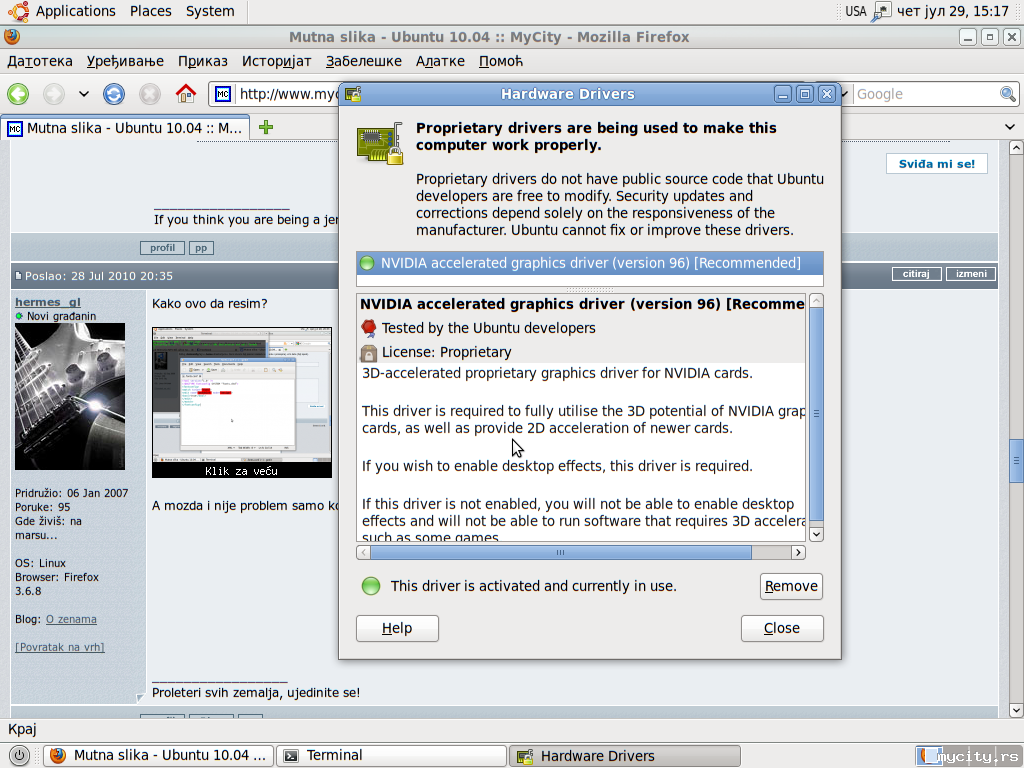Click description horizontal scrollbar thumb
This screenshot has width=1024, height=768.
coord(560,552)
